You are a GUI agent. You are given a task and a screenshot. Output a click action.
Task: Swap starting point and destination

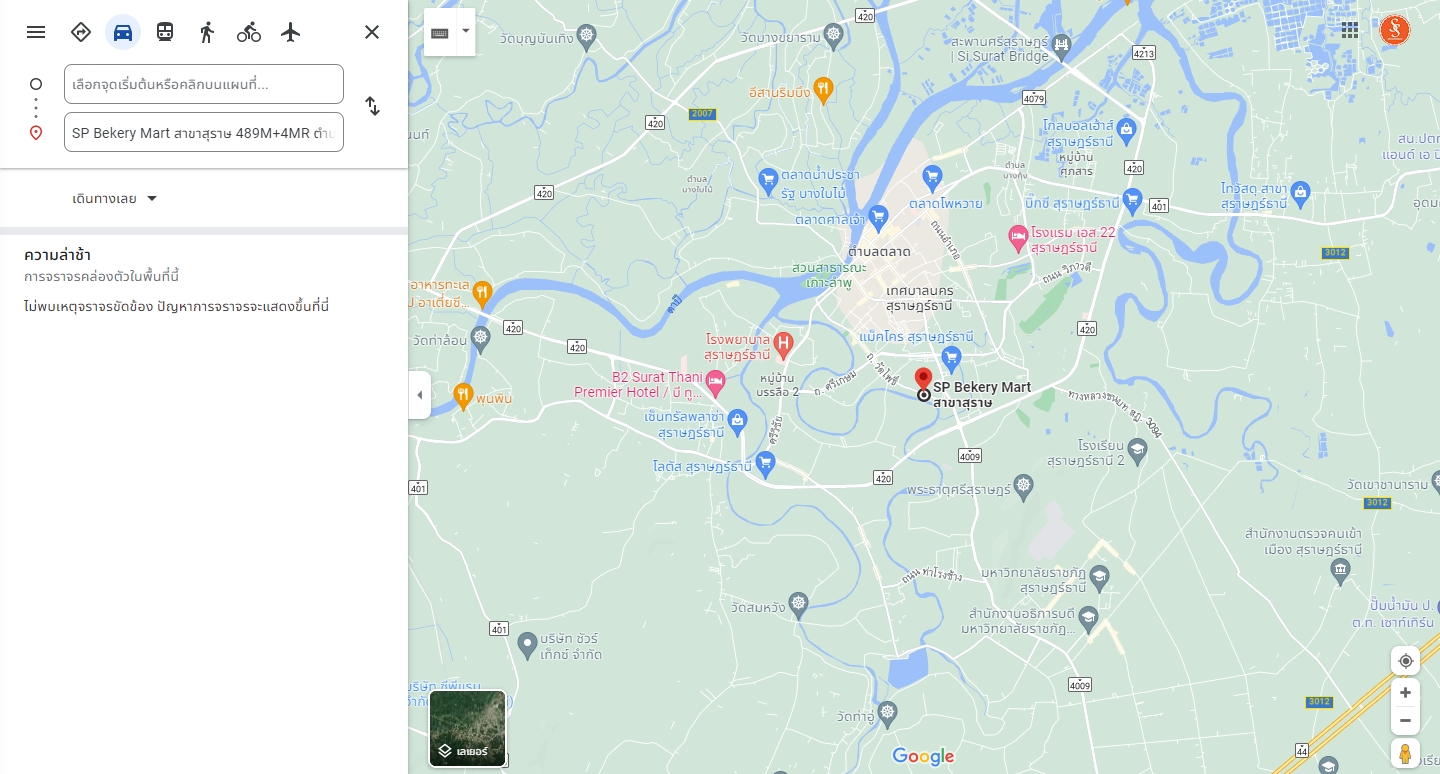[x=372, y=106]
